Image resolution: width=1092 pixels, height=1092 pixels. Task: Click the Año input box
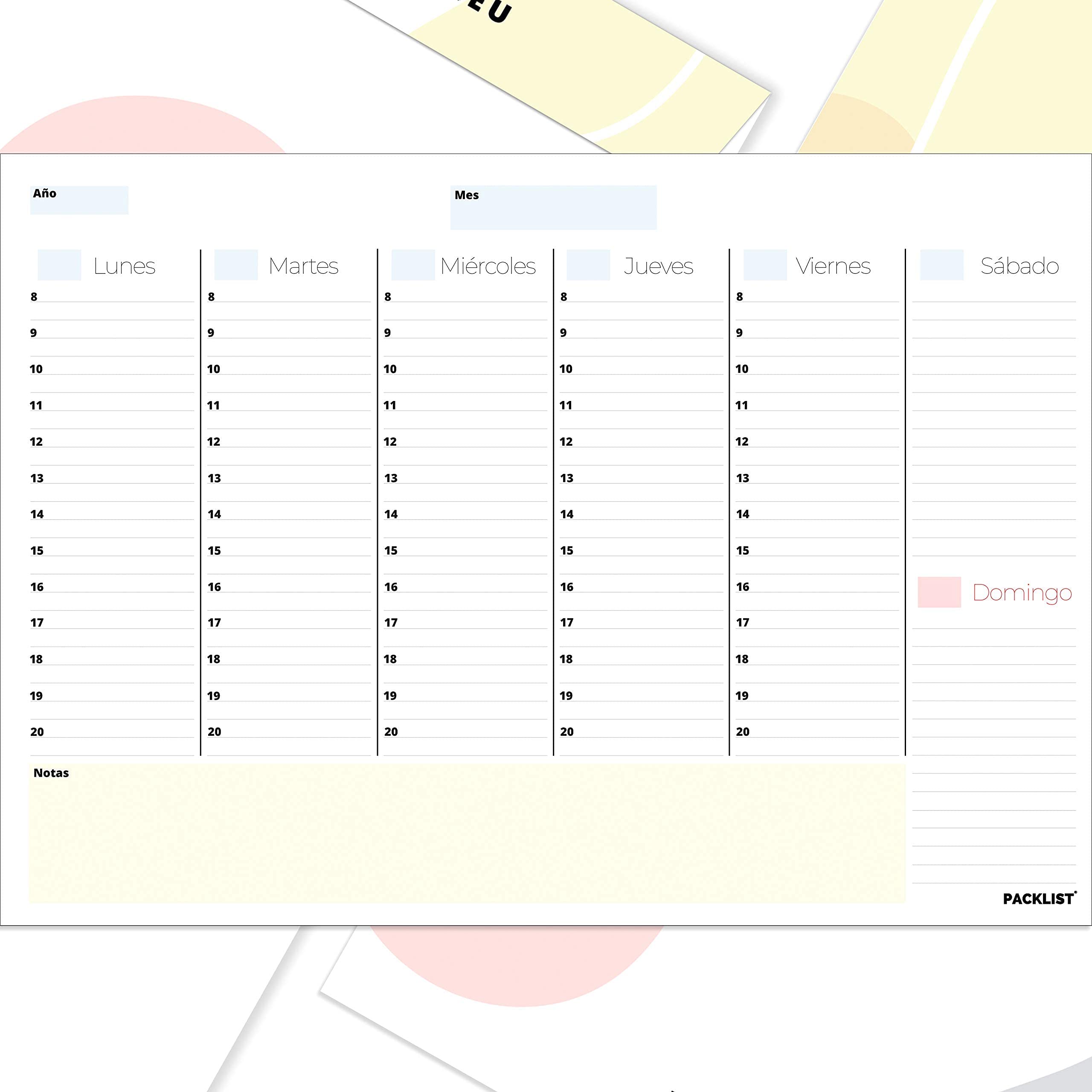pyautogui.click(x=79, y=200)
